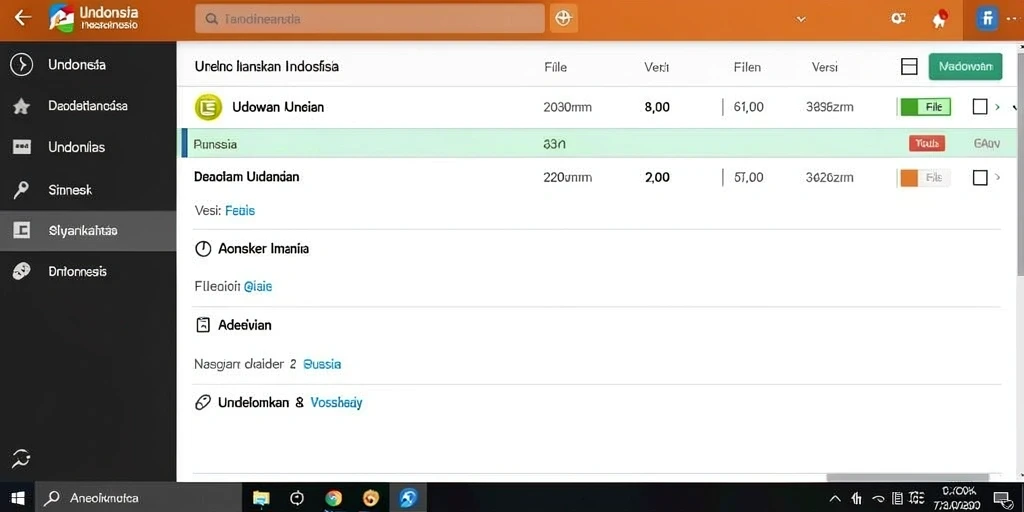Viewport: 1024px width, 512px height.
Task: Click the orange File toggle on Deaolam row
Action: click(925, 177)
